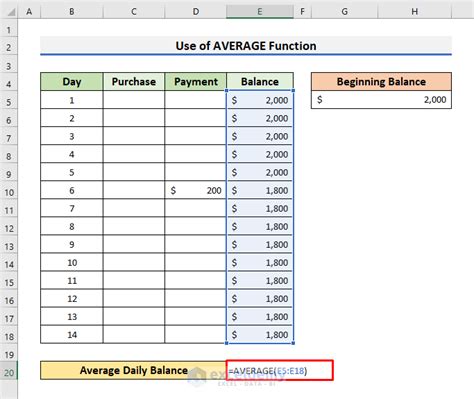Click the Balance cell for day 1
Image resolution: width=474 pixels, height=399 pixels.
pos(260,100)
